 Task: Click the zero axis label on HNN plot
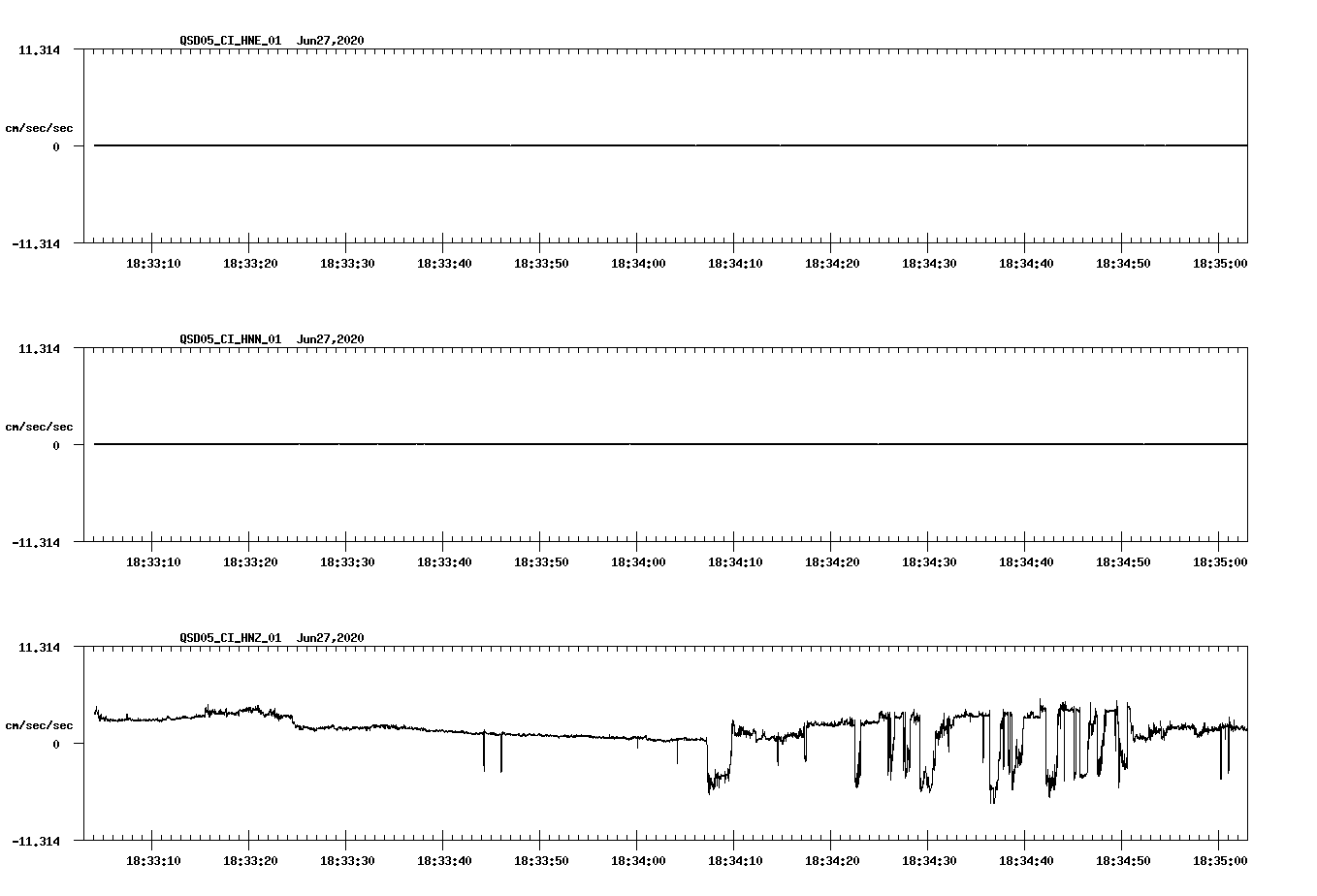(x=56, y=446)
